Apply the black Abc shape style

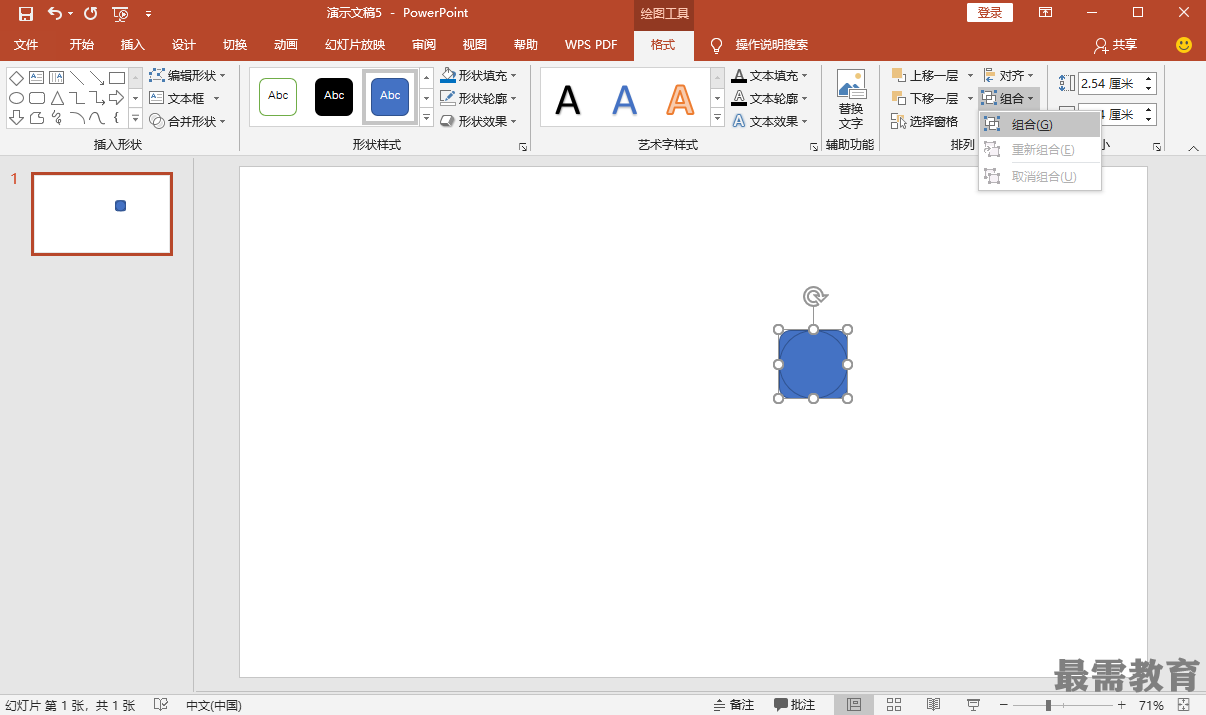tap(334, 97)
